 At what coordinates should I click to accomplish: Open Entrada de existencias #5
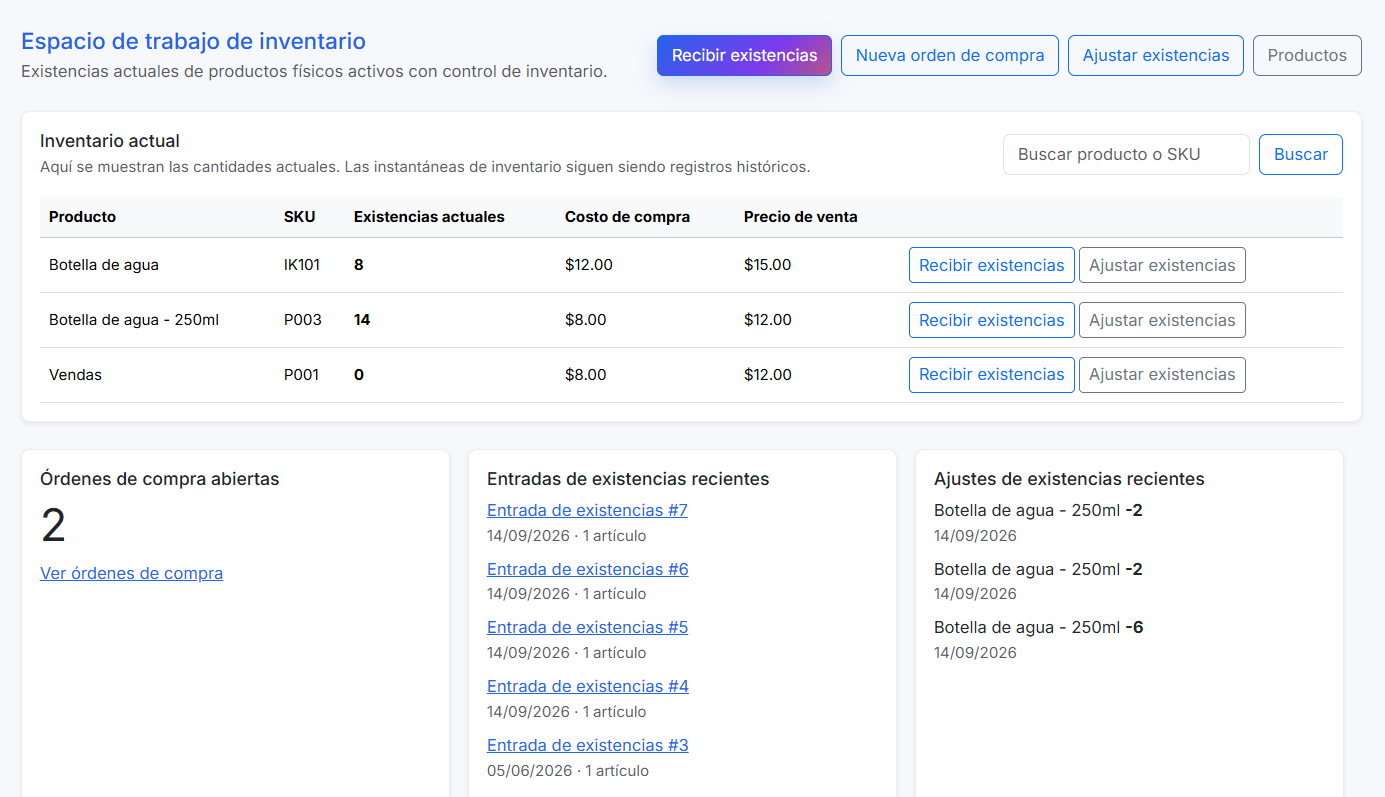(x=587, y=627)
